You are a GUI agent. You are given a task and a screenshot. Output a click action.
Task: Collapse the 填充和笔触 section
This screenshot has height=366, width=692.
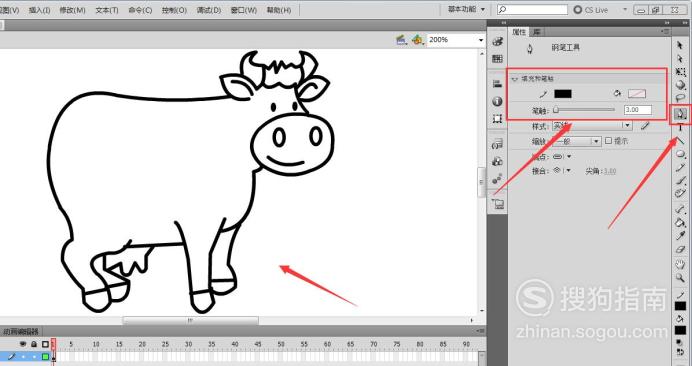(514, 79)
